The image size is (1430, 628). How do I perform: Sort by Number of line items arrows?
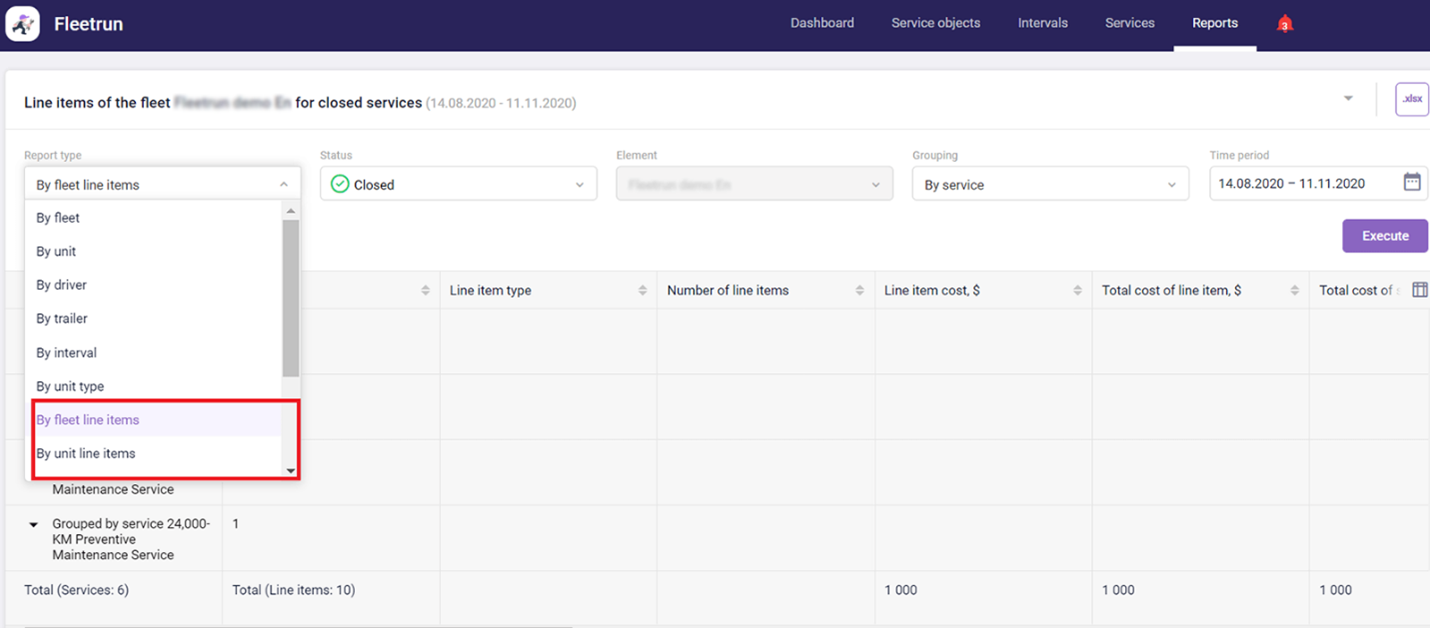pyautogui.click(x=860, y=291)
